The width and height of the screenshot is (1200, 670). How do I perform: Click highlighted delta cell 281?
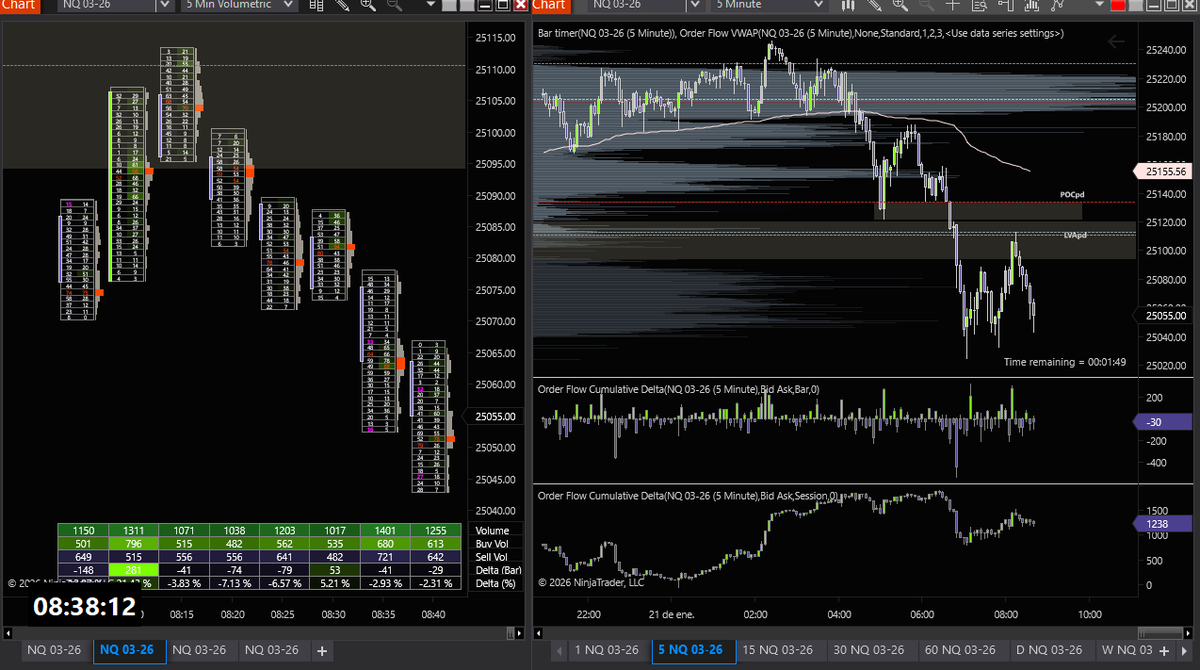tap(133, 569)
